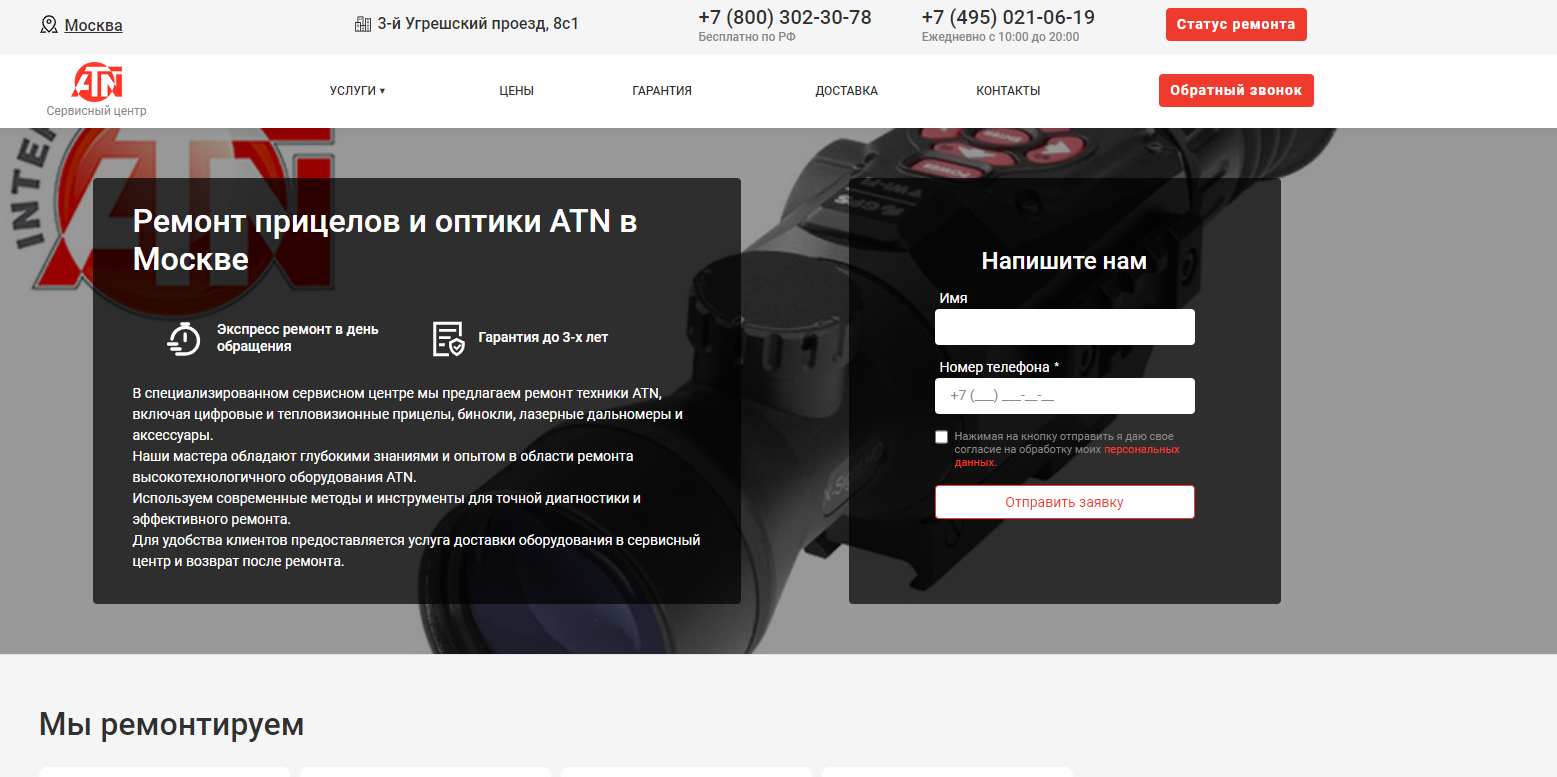1557x777 pixels.
Task: Click the heading Ремонт прицелов и оптики ATN
Action: click(385, 240)
